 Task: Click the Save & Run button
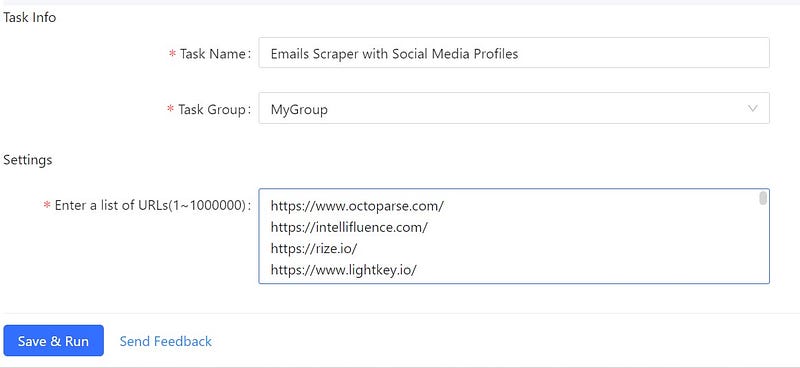(x=54, y=341)
